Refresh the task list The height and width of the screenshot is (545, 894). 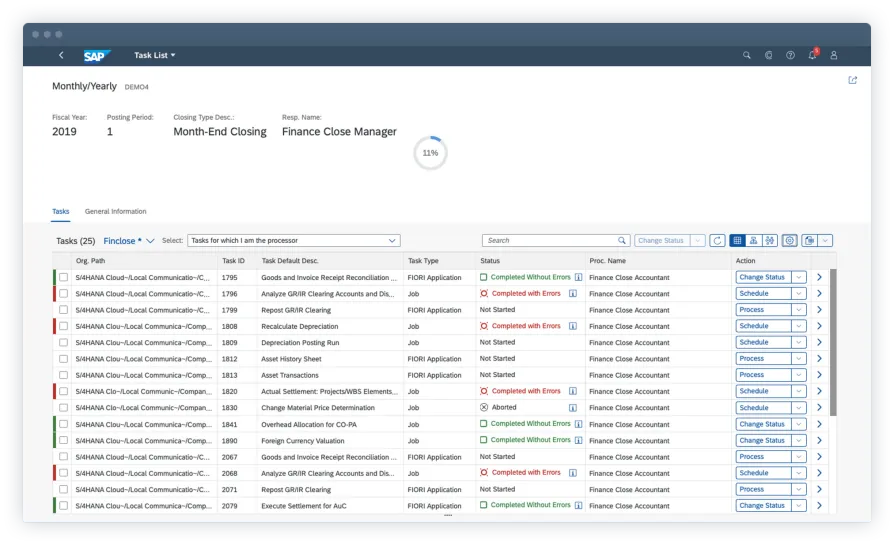717,241
